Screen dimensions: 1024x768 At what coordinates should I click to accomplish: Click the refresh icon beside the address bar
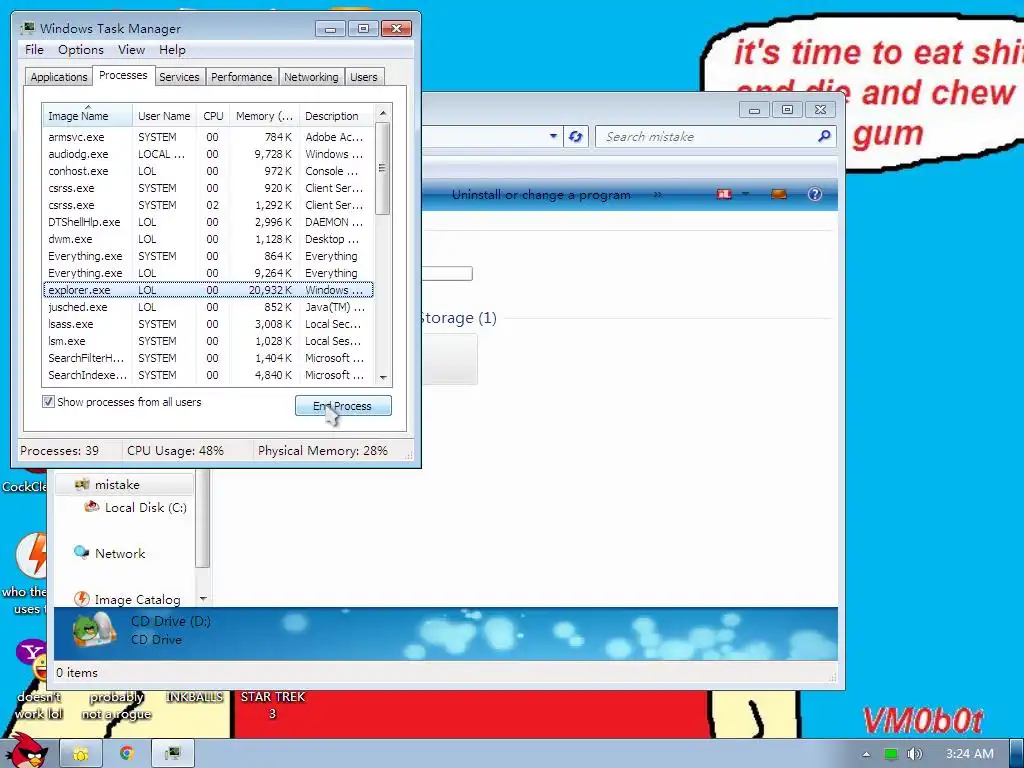tap(575, 136)
